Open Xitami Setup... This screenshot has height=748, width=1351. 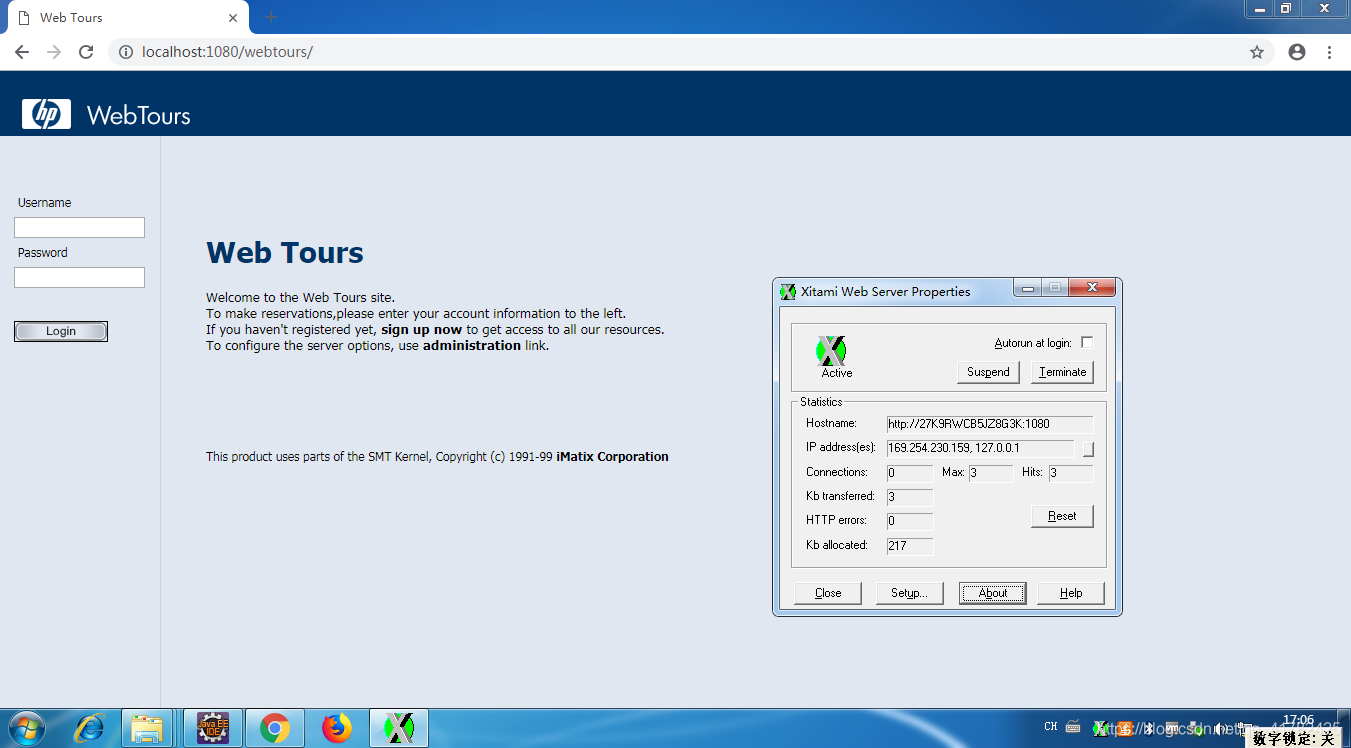click(x=909, y=593)
